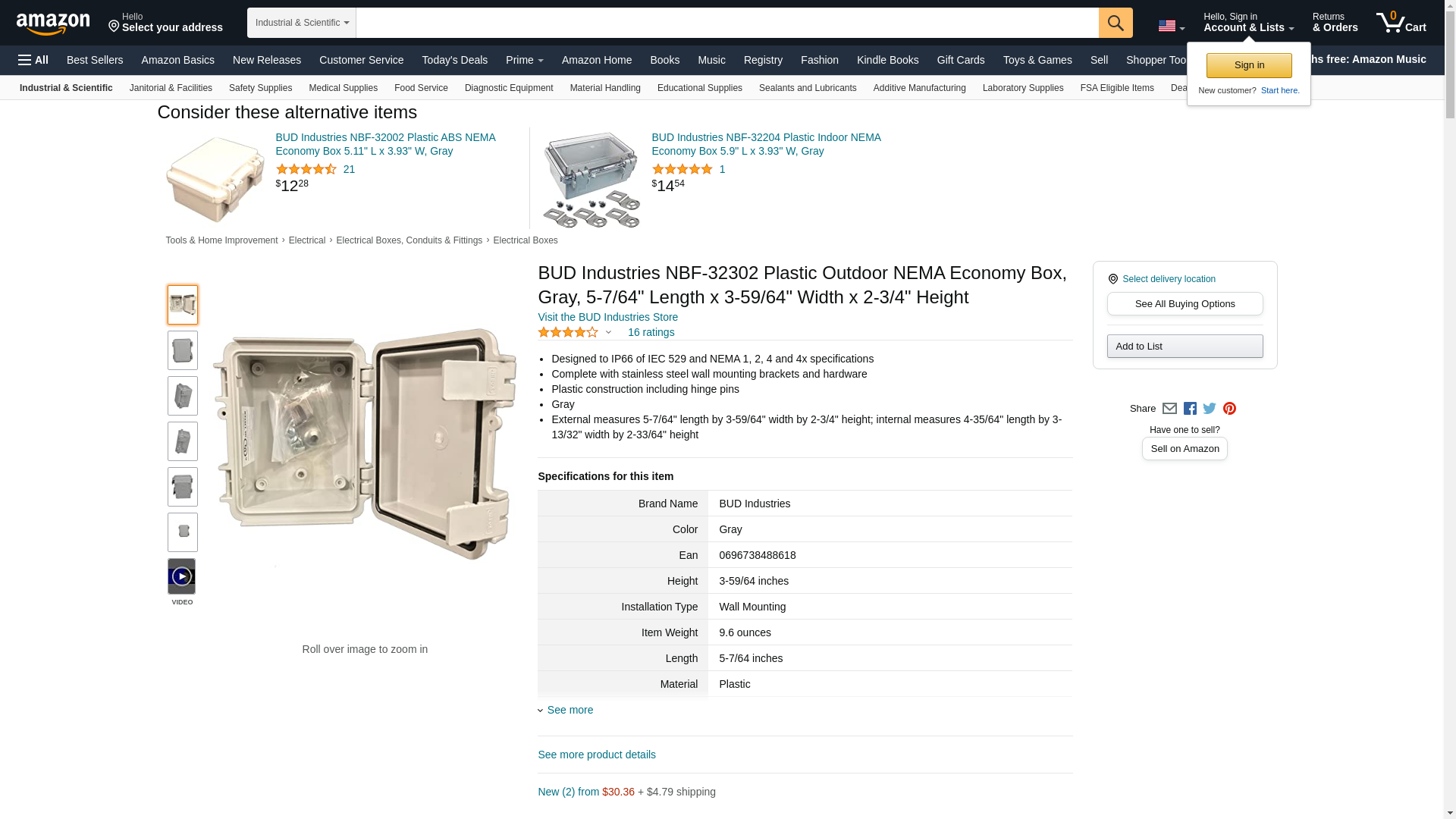Click See All Buying Options
This screenshot has height=819, width=1456.
[x=1185, y=304]
